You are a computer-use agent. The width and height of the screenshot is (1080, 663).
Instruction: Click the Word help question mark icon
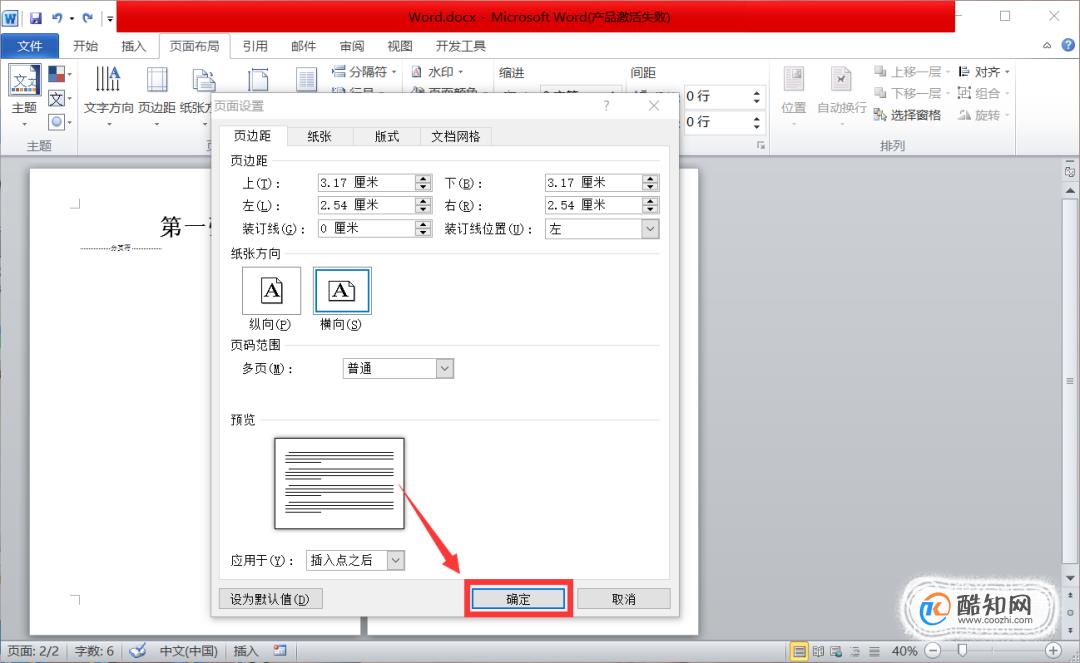[x=1068, y=45]
